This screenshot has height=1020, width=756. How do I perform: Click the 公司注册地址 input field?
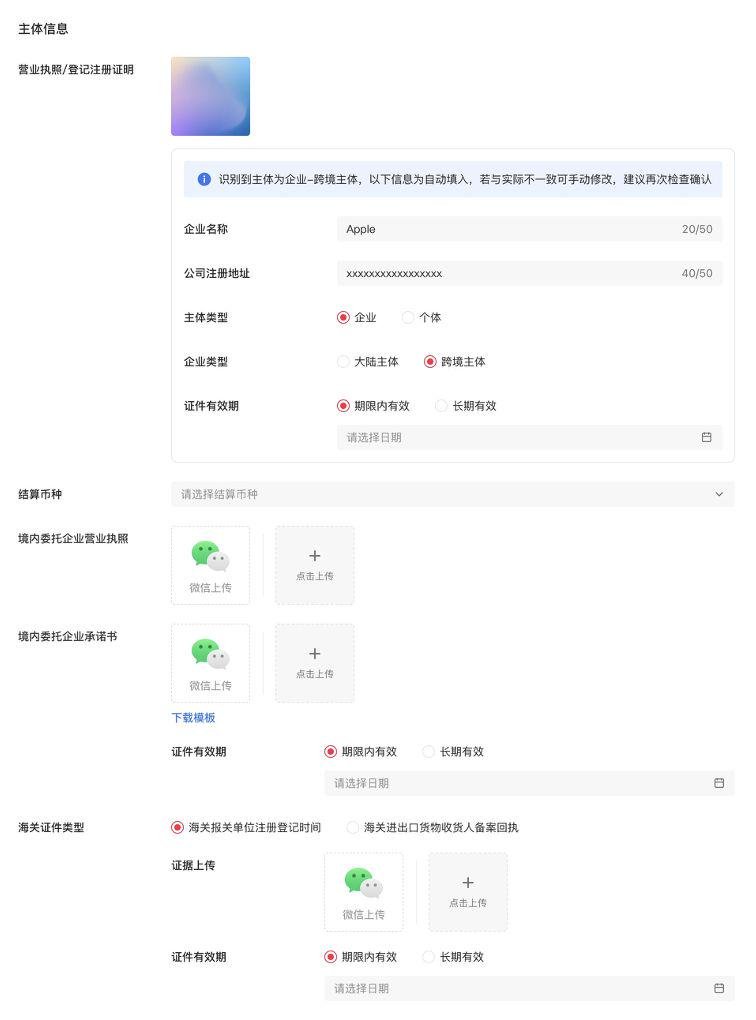(x=529, y=273)
